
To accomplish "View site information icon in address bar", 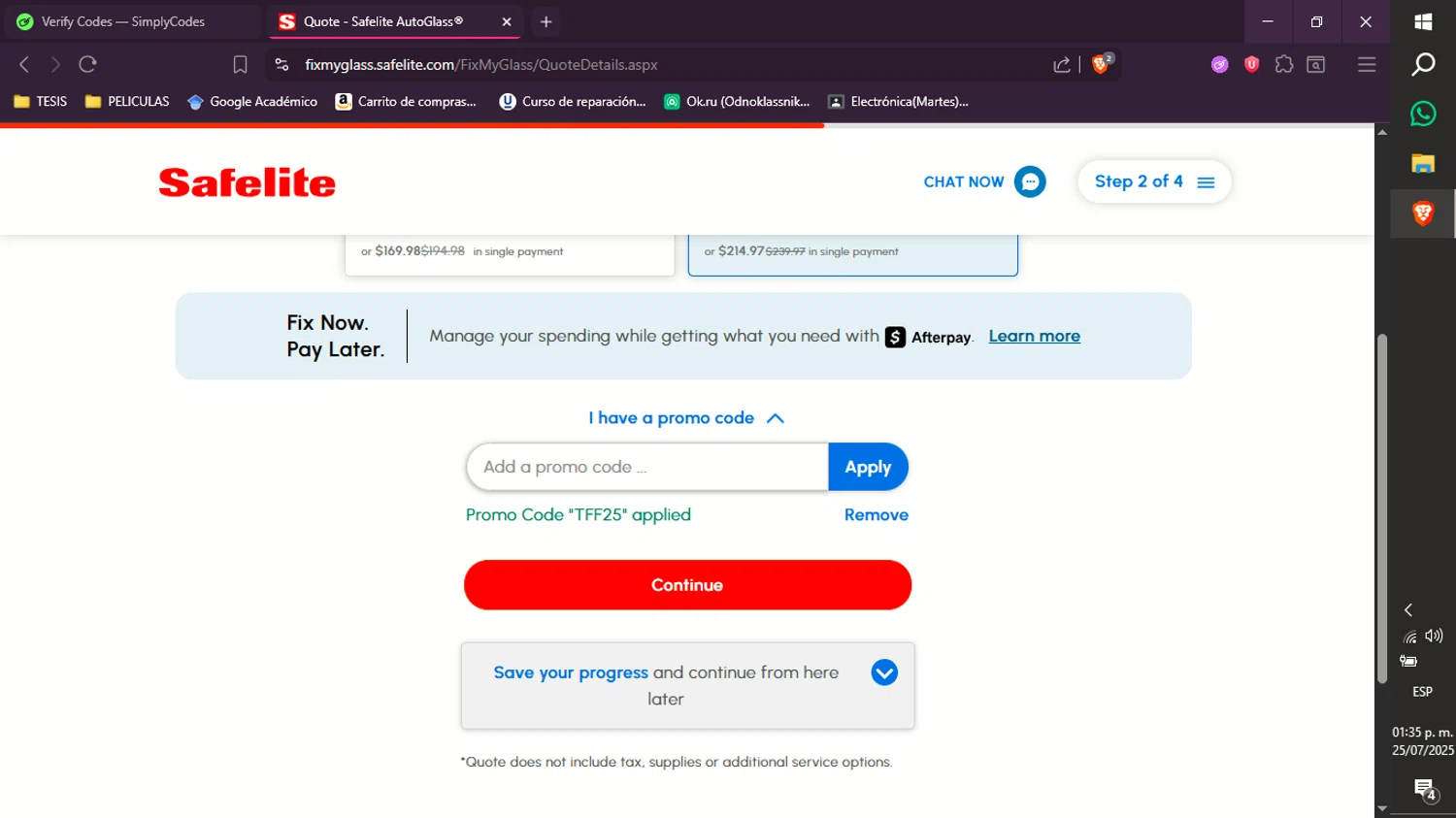I will click(x=281, y=64).
